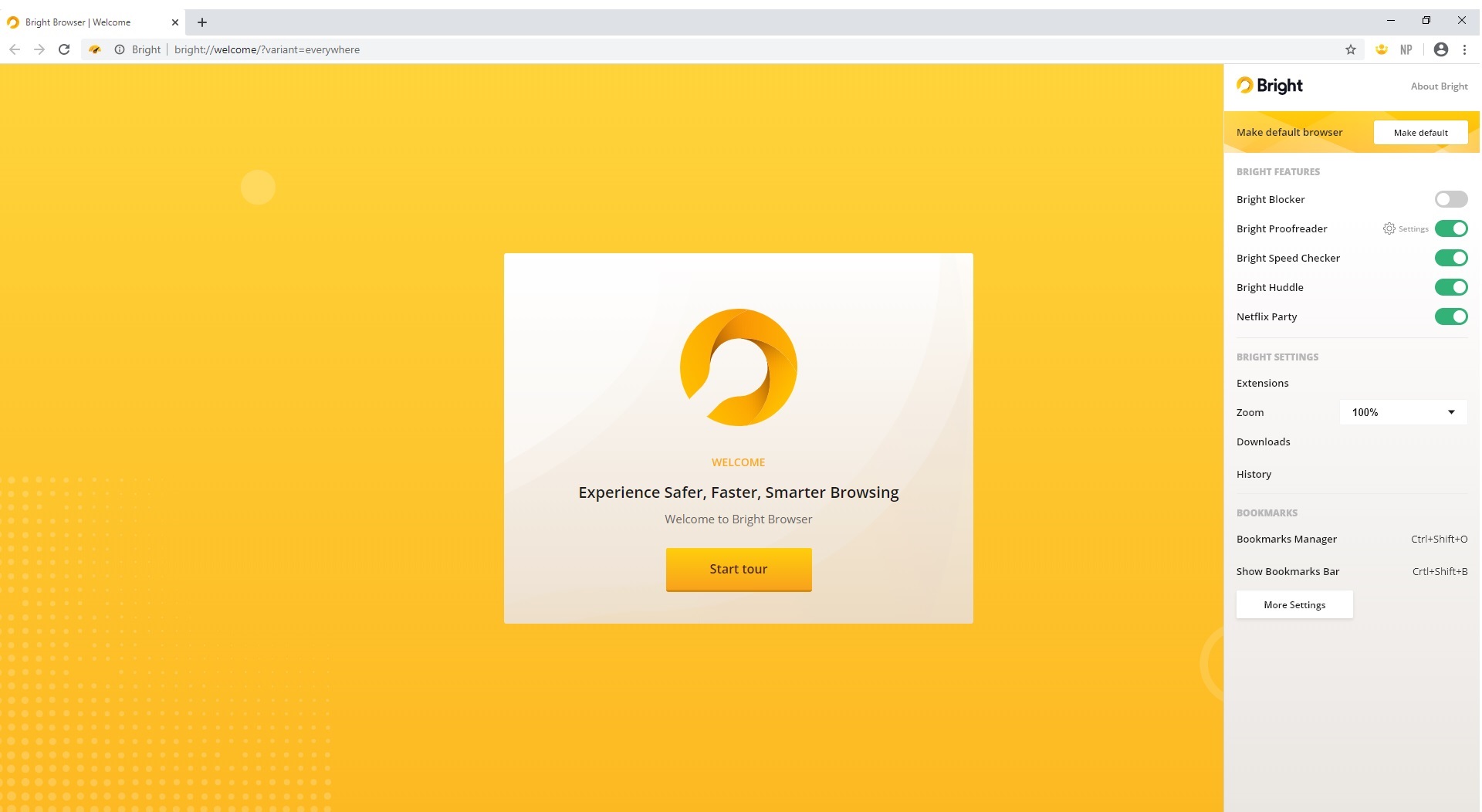Turn off Bright Speed Checker toggle
The height and width of the screenshot is (812, 1482).
pyautogui.click(x=1451, y=258)
